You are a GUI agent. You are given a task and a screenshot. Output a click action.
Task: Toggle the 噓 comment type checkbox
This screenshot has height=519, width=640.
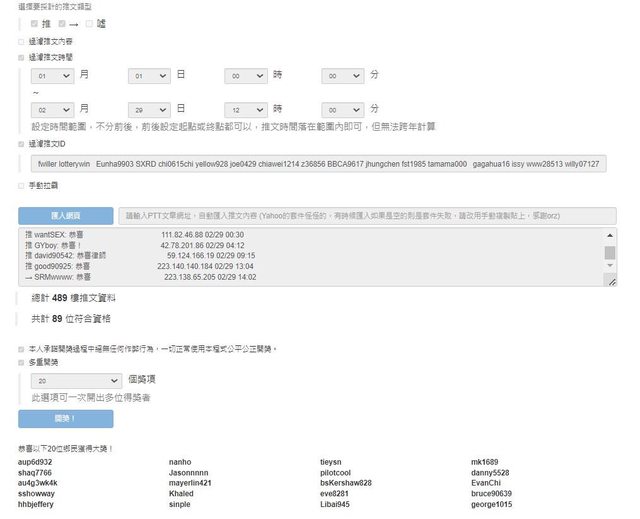89,23
